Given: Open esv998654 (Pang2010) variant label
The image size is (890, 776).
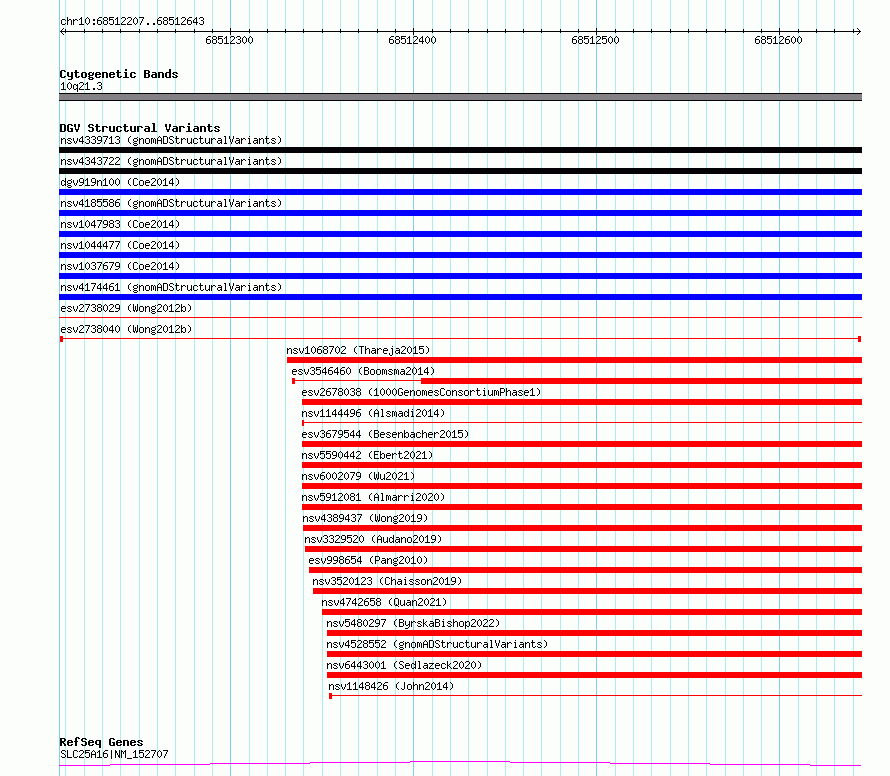Looking at the screenshot, I should click(x=368, y=560).
